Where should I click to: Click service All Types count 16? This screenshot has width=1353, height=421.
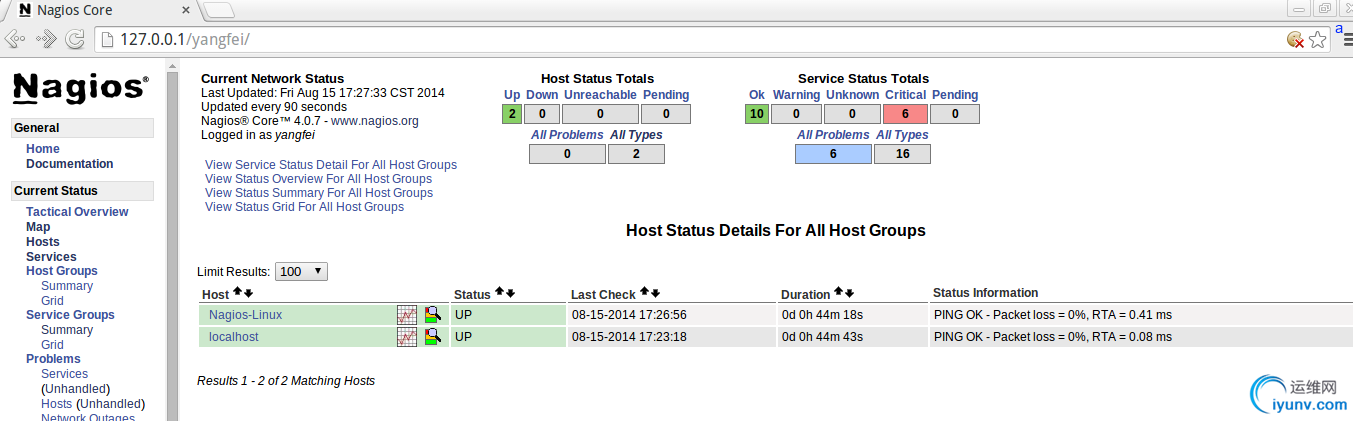(x=903, y=153)
